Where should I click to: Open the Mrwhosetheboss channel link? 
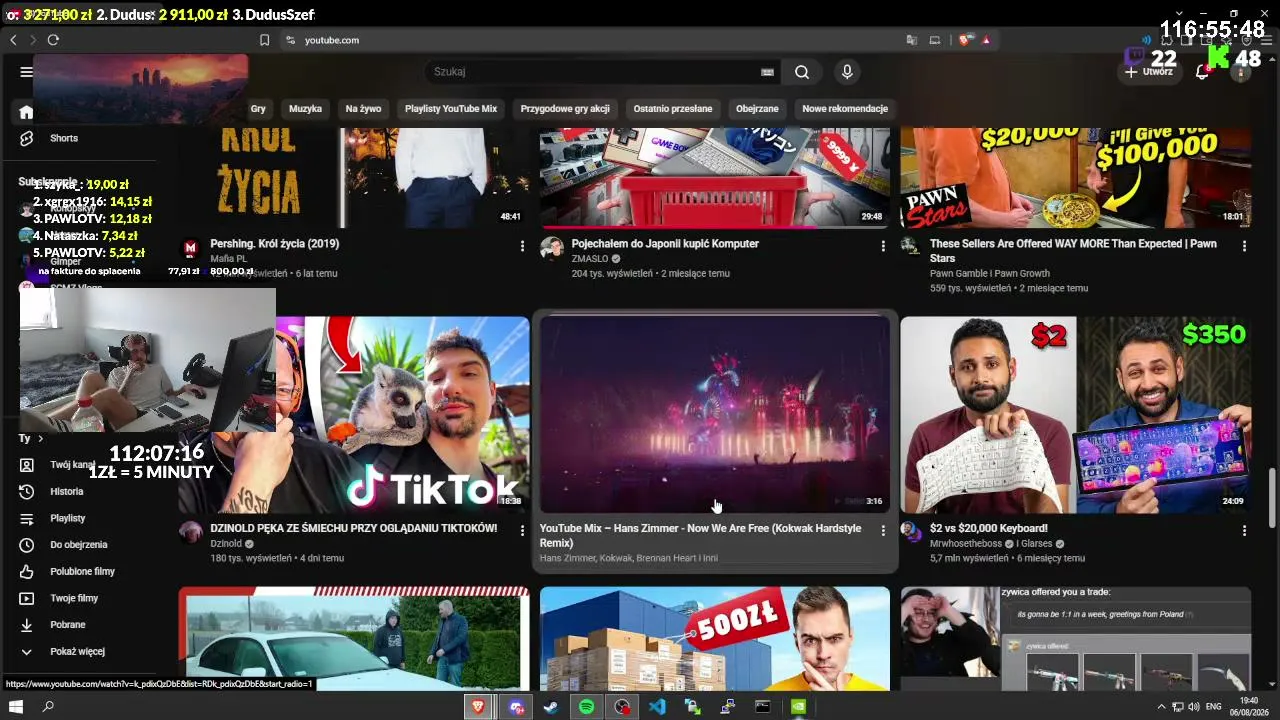click(968, 543)
